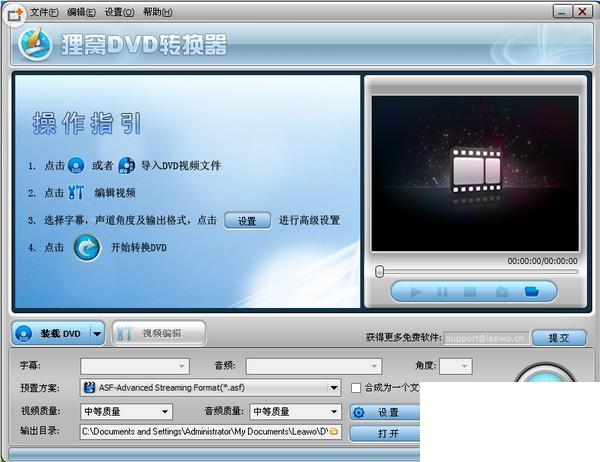The image size is (600, 462).
Task: Open the 预置方案 ASF format dropdown
Action: pyautogui.click(x=210, y=388)
